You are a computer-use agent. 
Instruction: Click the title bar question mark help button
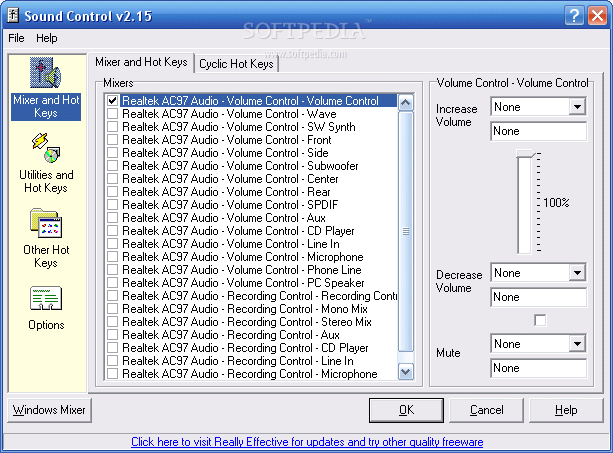(x=574, y=16)
